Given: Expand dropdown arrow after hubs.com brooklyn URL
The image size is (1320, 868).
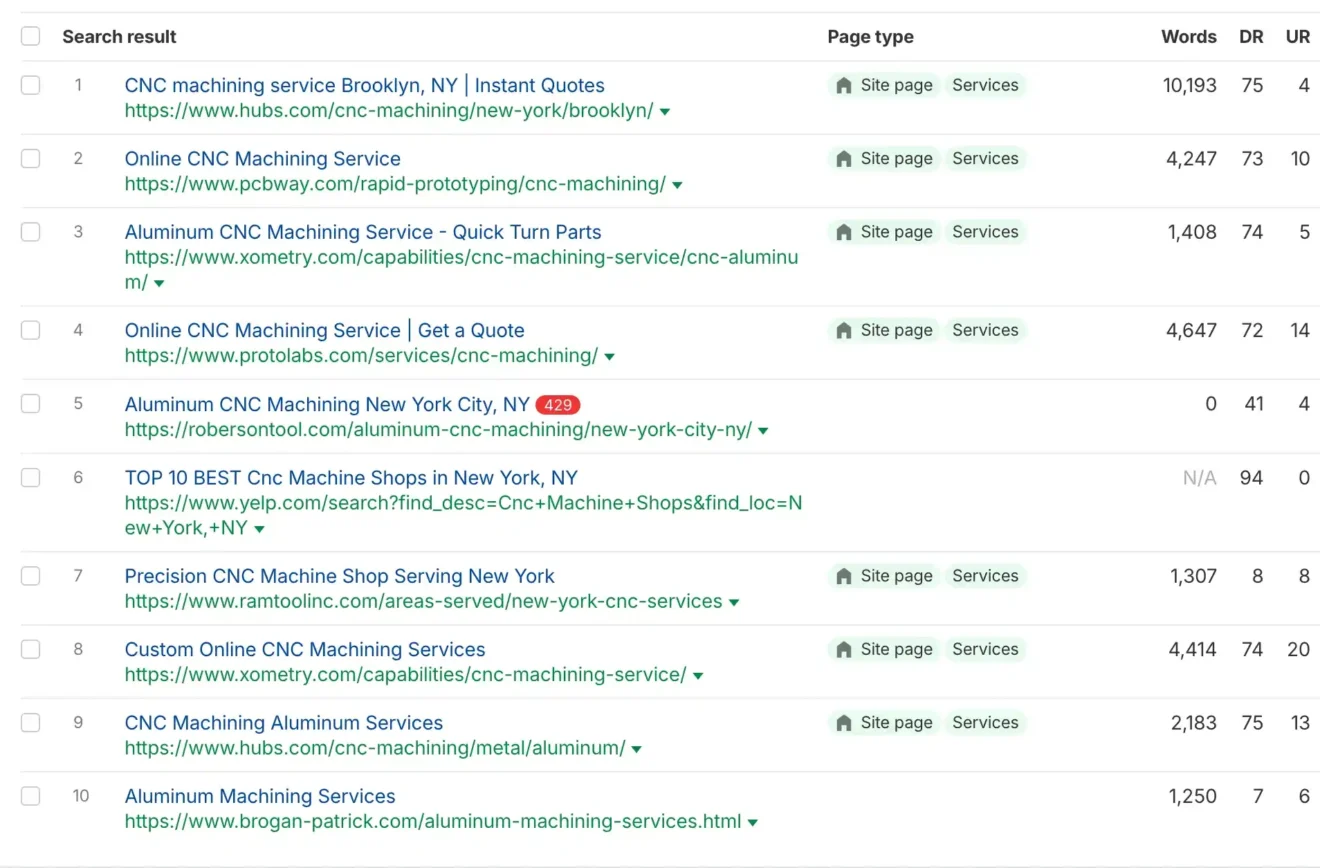Looking at the screenshot, I should 665,112.
